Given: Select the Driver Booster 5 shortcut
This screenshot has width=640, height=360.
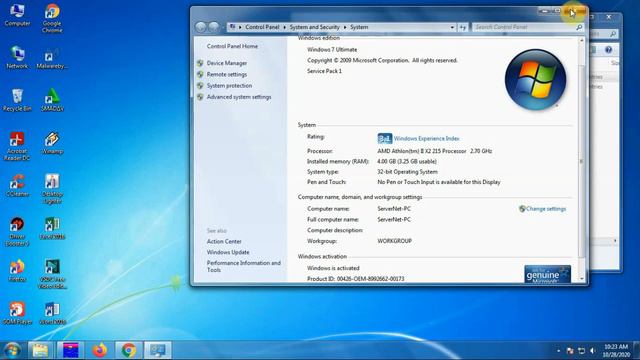Looking at the screenshot, I should (17, 231).
